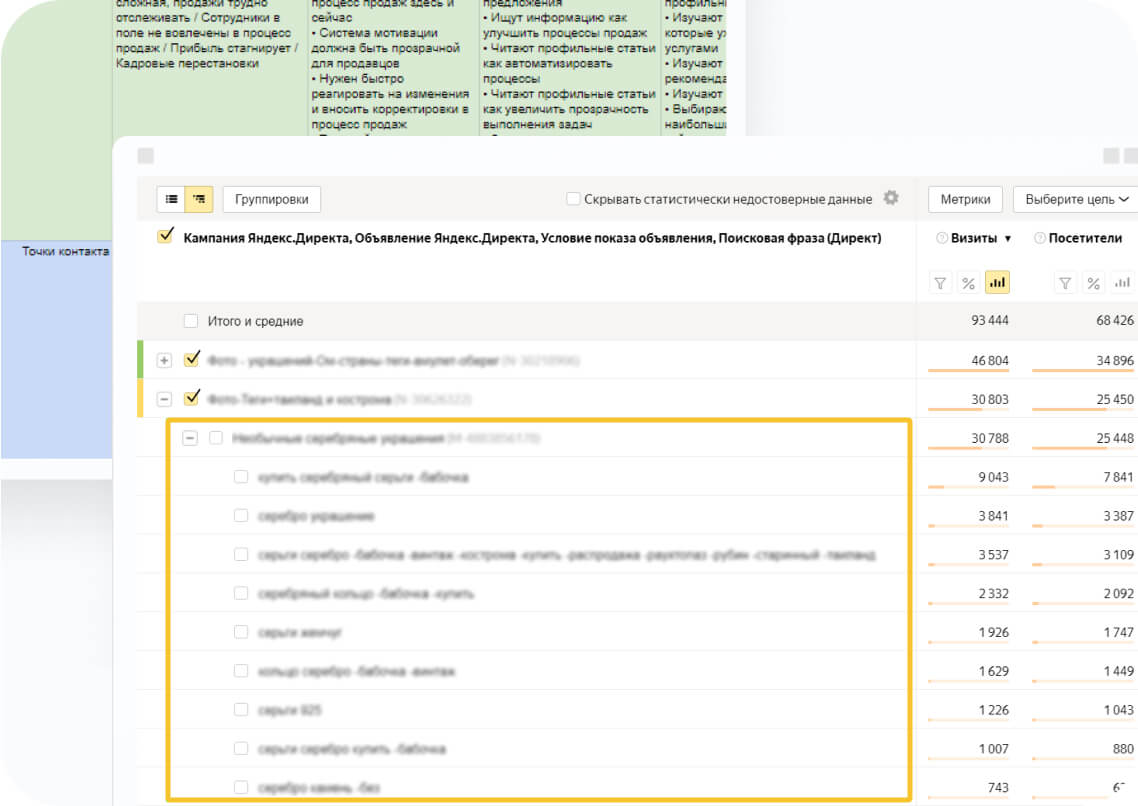This screenshot has width=1138, height=806.
Task: Check the 'Итого и средние' checkbox
Action: pyautogui.click(x=191, y=321)
